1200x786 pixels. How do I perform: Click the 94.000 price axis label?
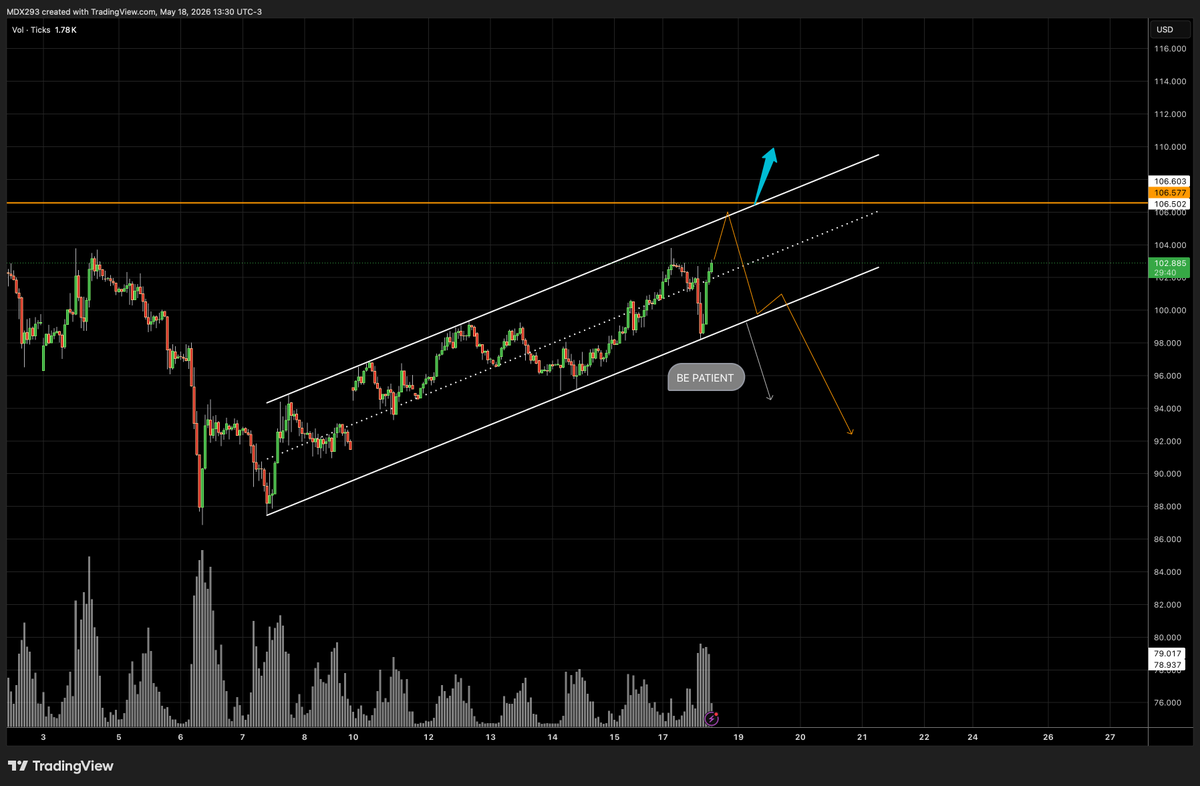pos(1169,408)
